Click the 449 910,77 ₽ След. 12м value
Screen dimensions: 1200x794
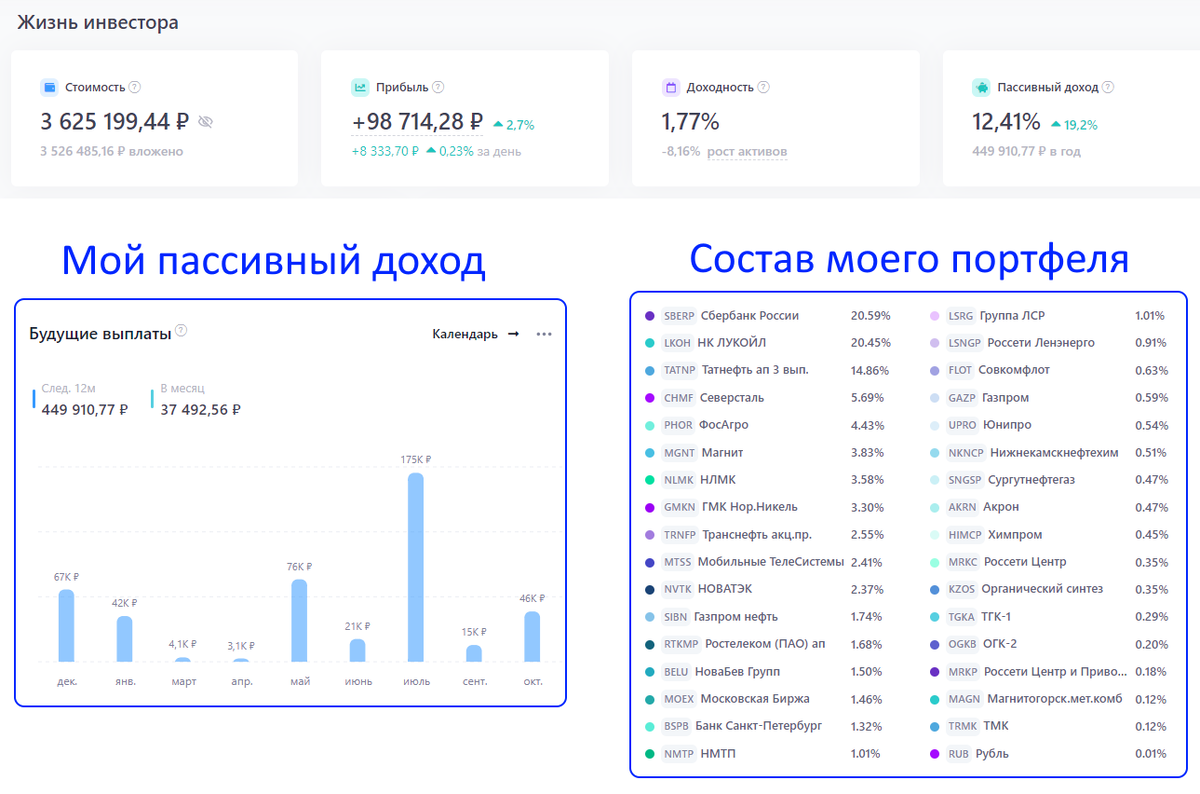click(85, 409)
